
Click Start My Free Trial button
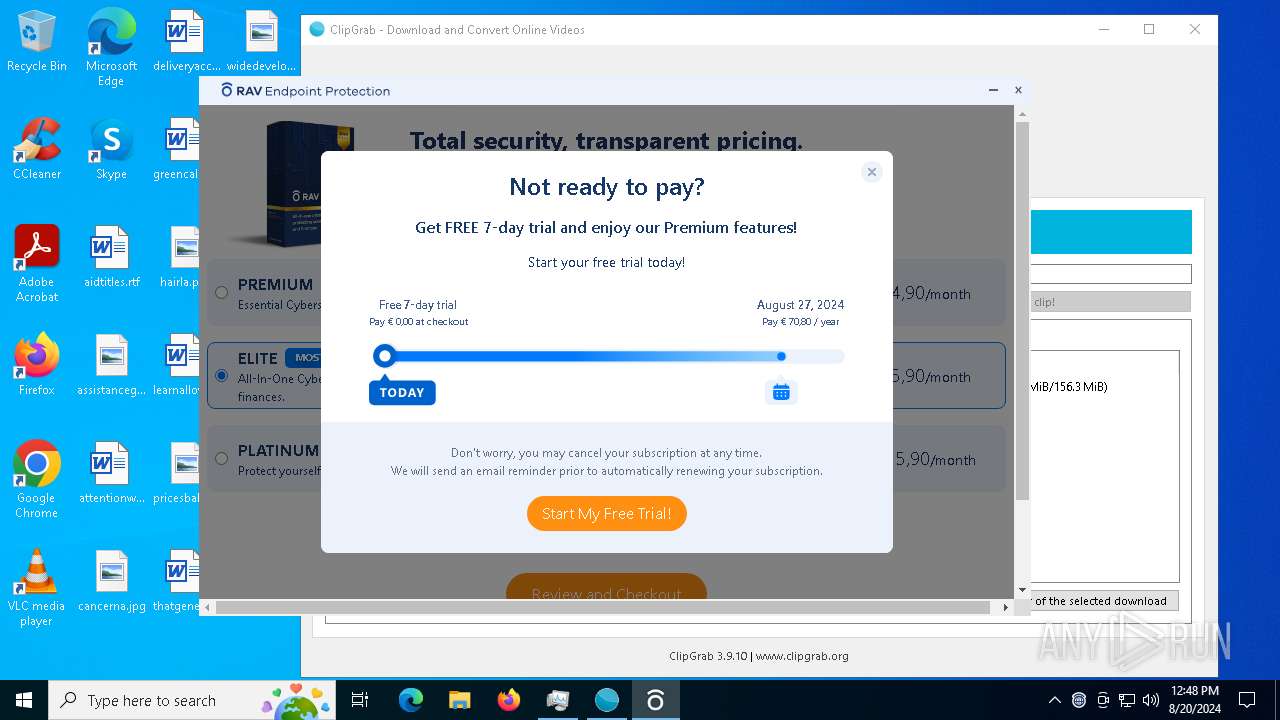pyautogui.click(x=606, y=513)
